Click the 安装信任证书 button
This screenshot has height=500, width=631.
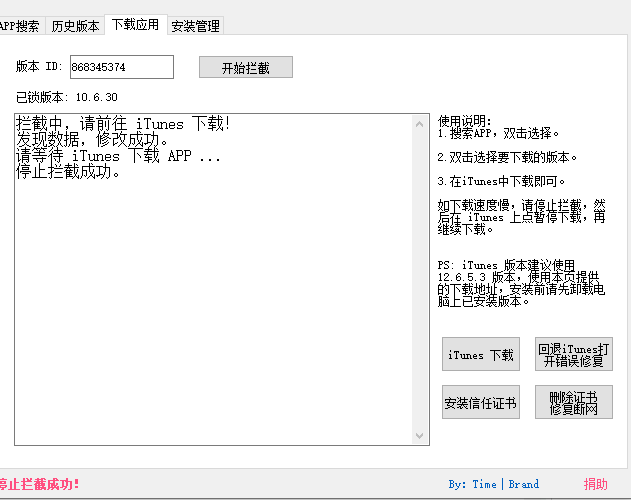[x=481, y=402]
